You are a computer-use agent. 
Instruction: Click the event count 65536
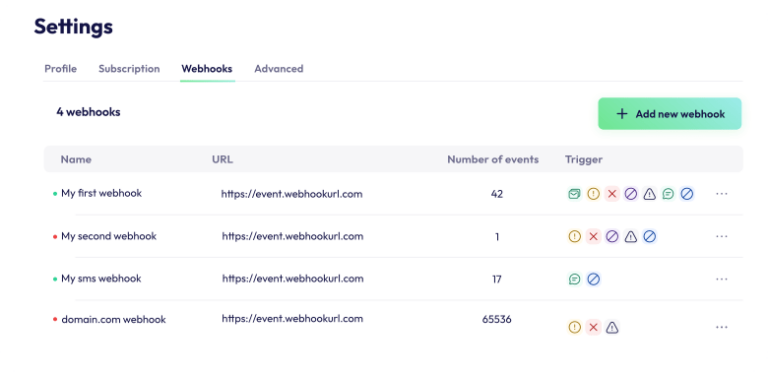497,319
